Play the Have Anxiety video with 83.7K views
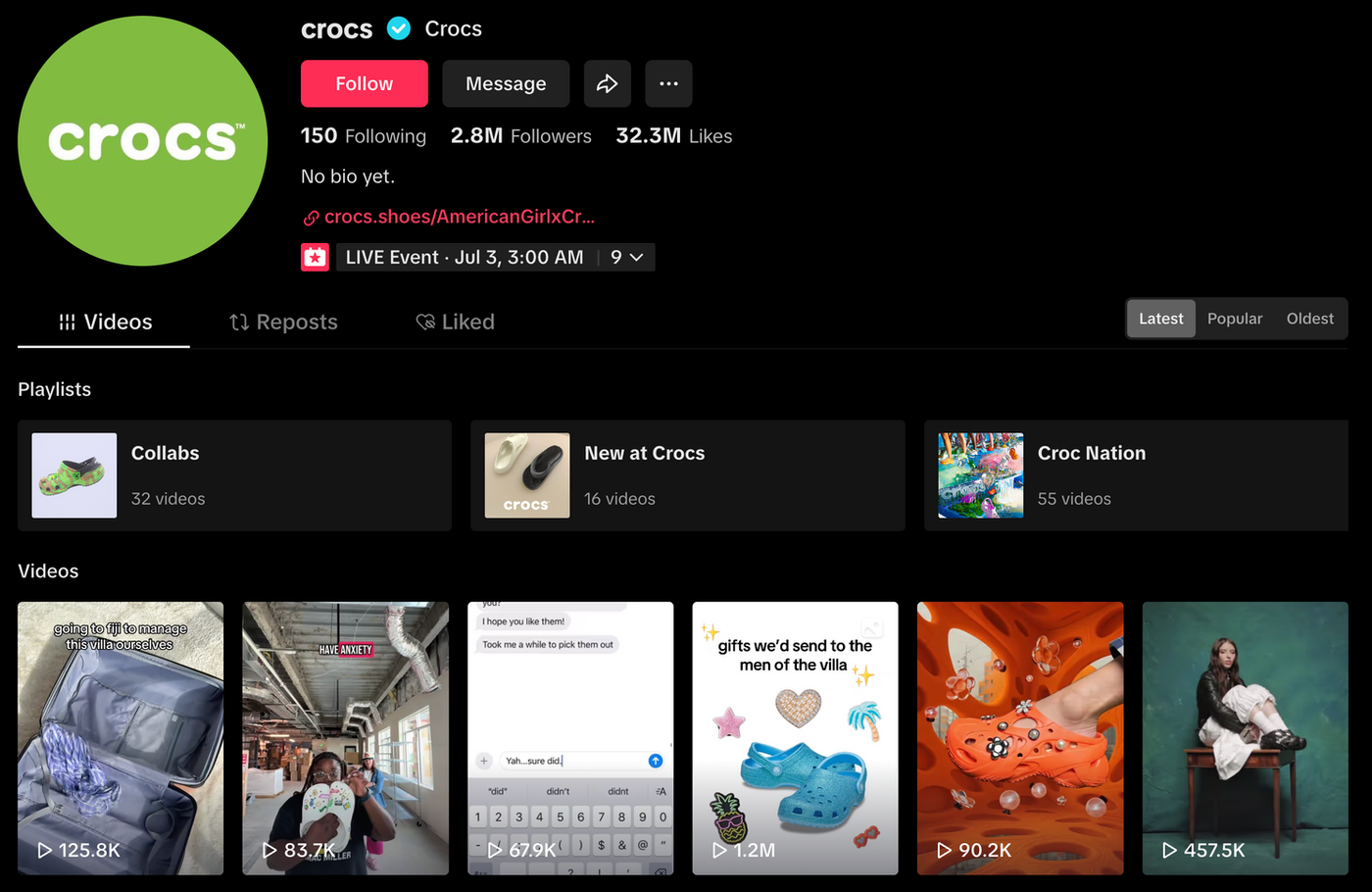The width and height of the screenshot is (1372, 892). [346, 738]
